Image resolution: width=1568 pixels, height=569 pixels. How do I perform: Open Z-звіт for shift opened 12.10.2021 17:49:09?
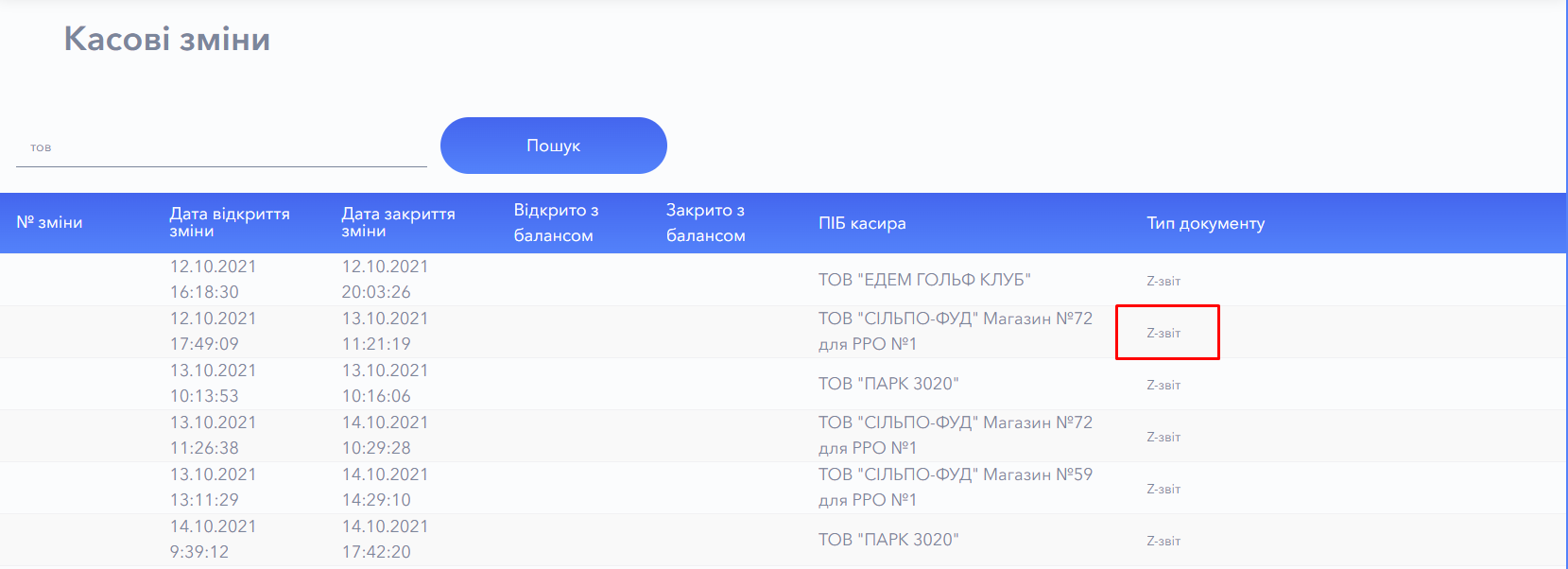click(1163, 333)
